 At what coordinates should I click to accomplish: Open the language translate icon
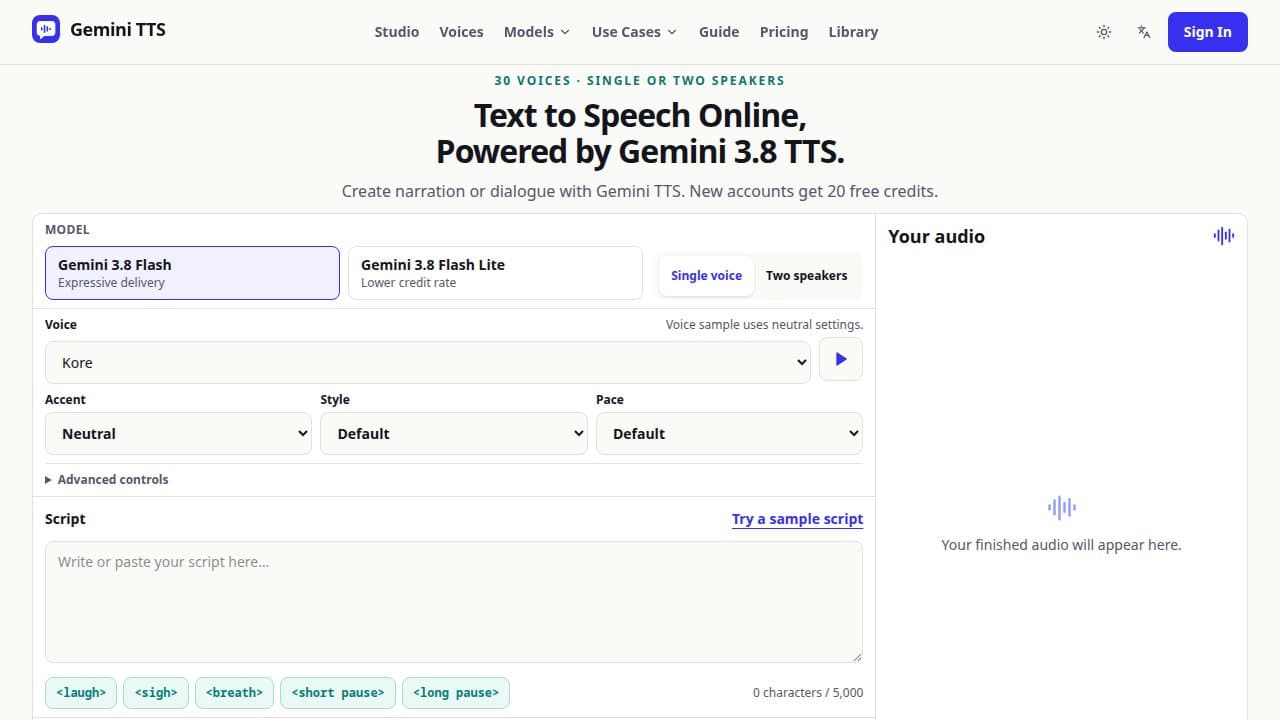(1144, 32)
